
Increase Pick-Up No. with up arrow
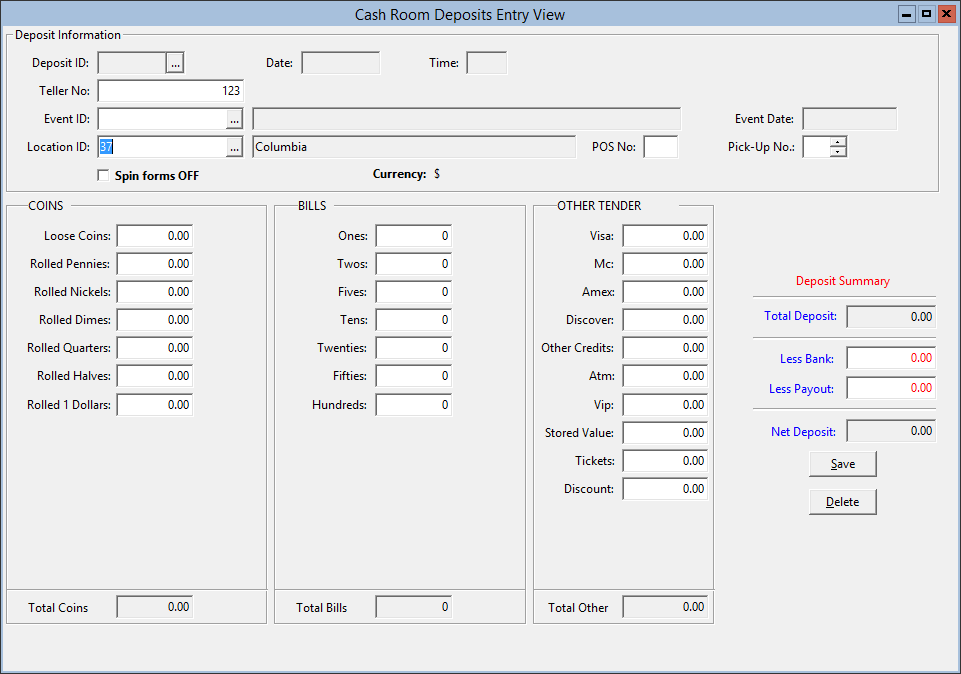point(838,142)
